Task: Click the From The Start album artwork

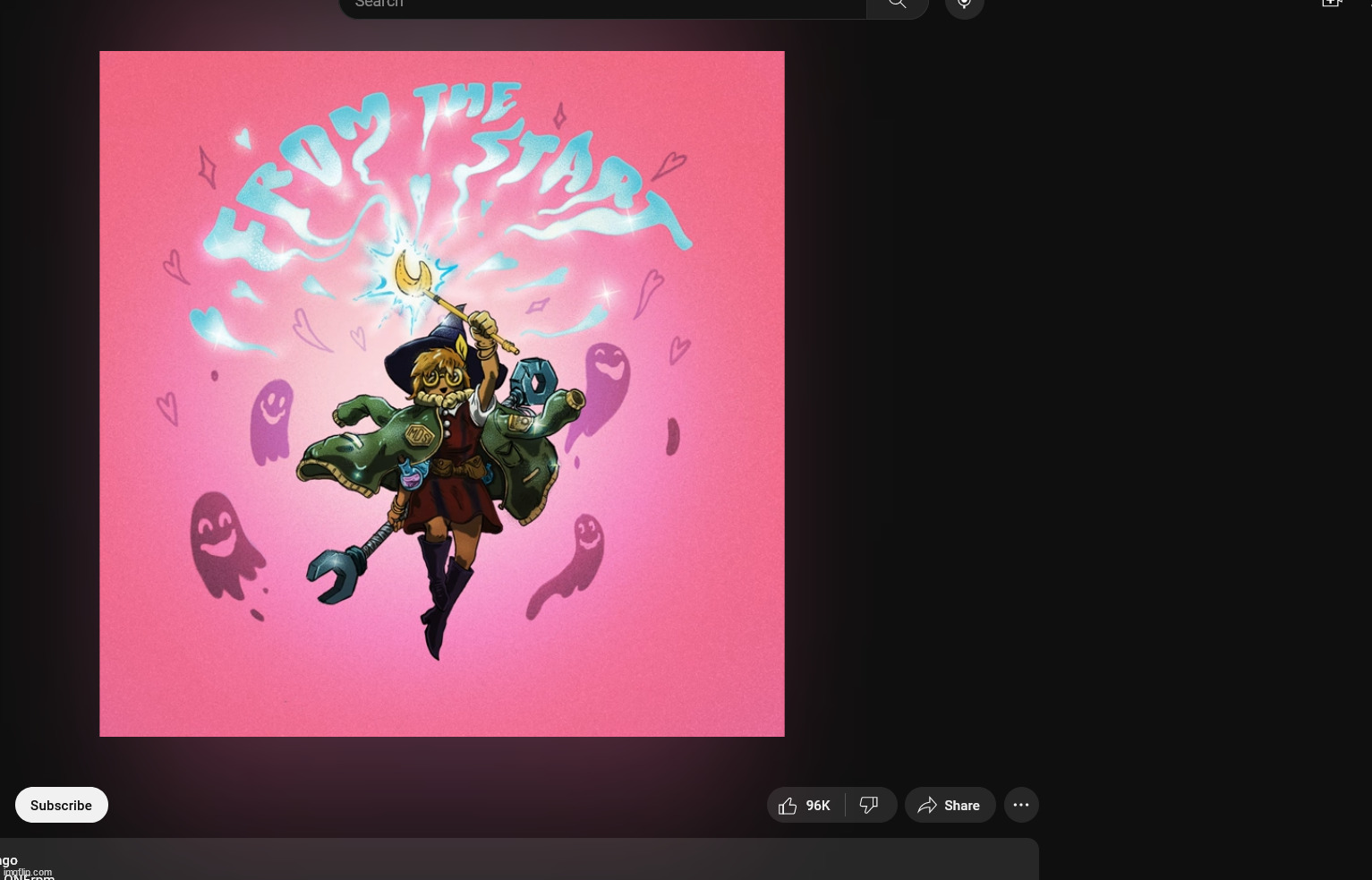Action: point(442,394)
